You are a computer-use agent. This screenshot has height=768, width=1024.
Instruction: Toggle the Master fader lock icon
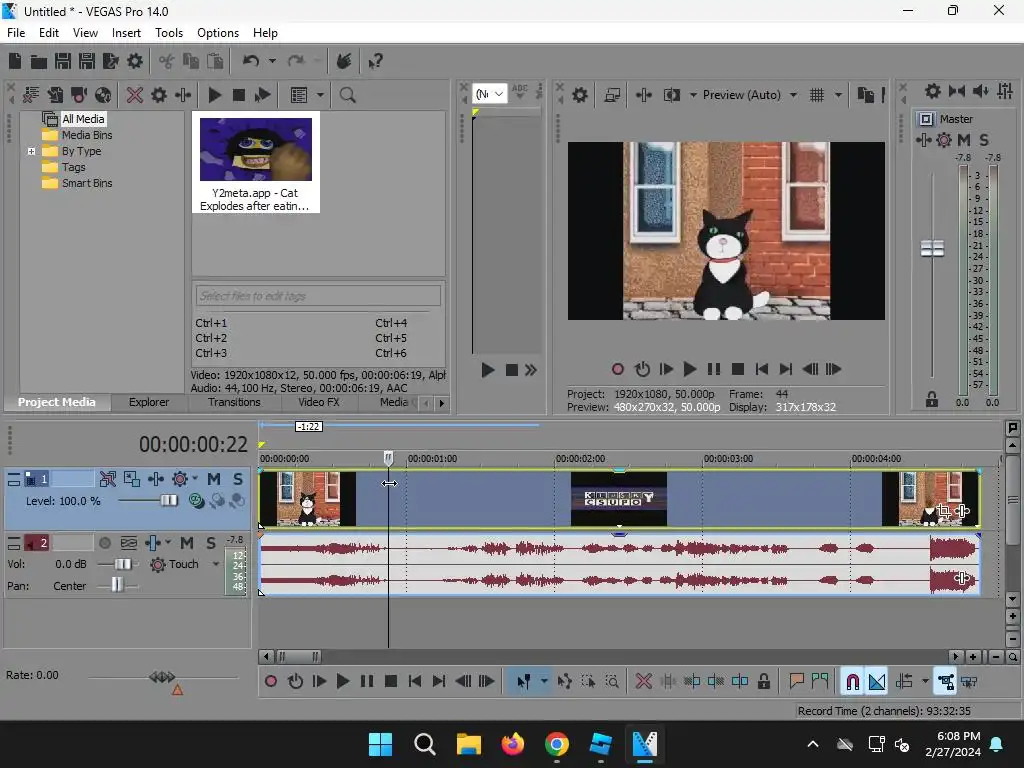(x=932, y=400)
